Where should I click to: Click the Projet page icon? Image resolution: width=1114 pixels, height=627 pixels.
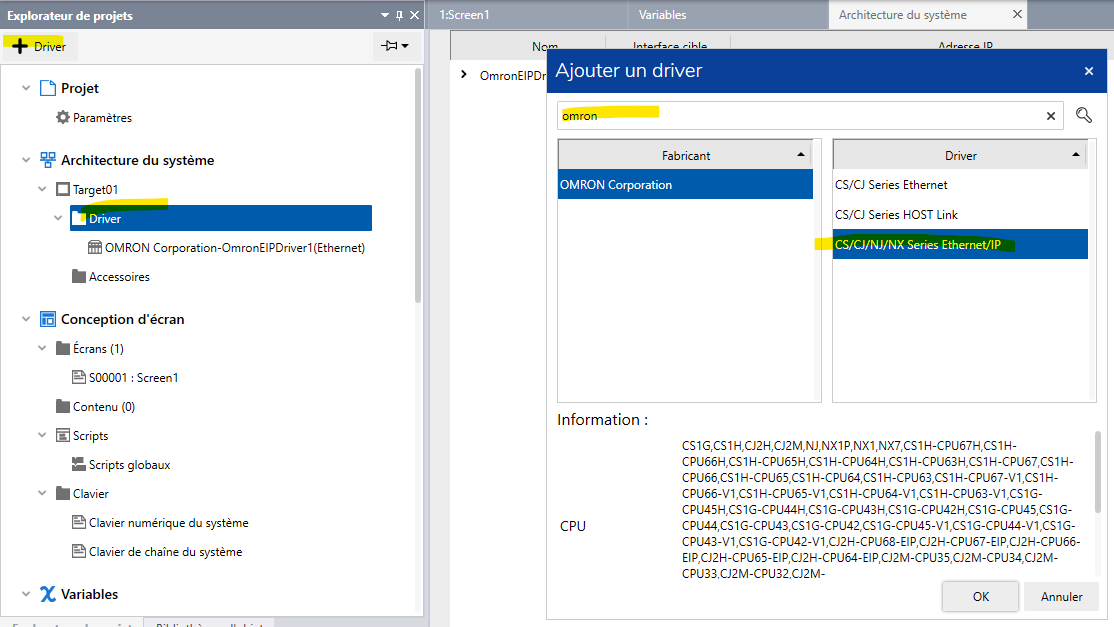pyautogui.click(x=48, y=88)
